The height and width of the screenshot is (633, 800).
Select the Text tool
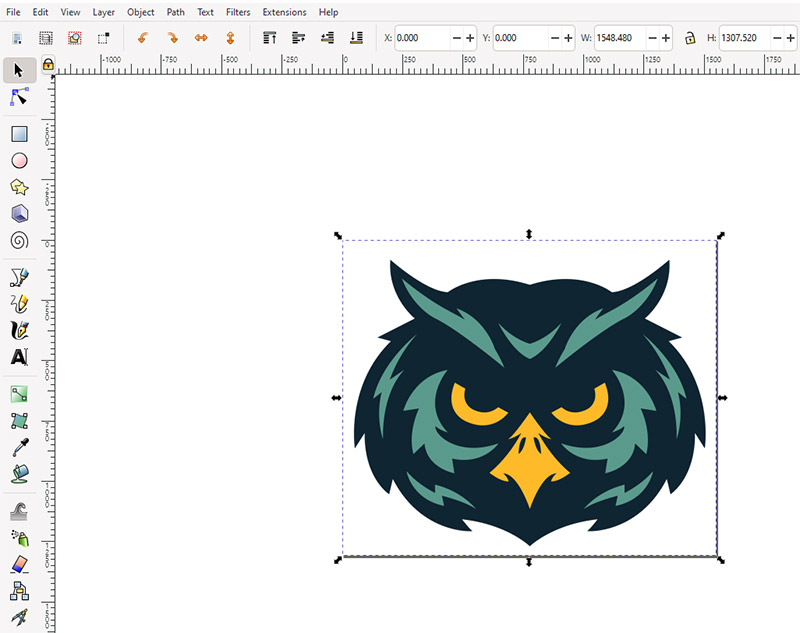click(19, 357)
